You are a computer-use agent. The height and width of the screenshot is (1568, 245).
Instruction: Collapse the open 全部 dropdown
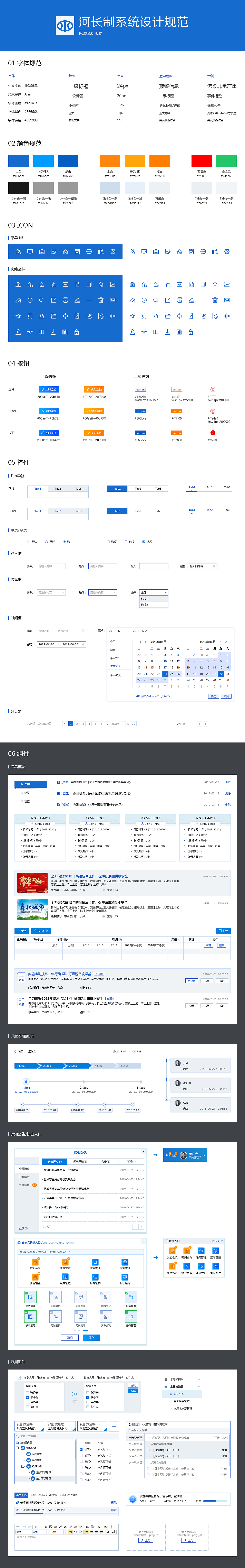point(154,592)
